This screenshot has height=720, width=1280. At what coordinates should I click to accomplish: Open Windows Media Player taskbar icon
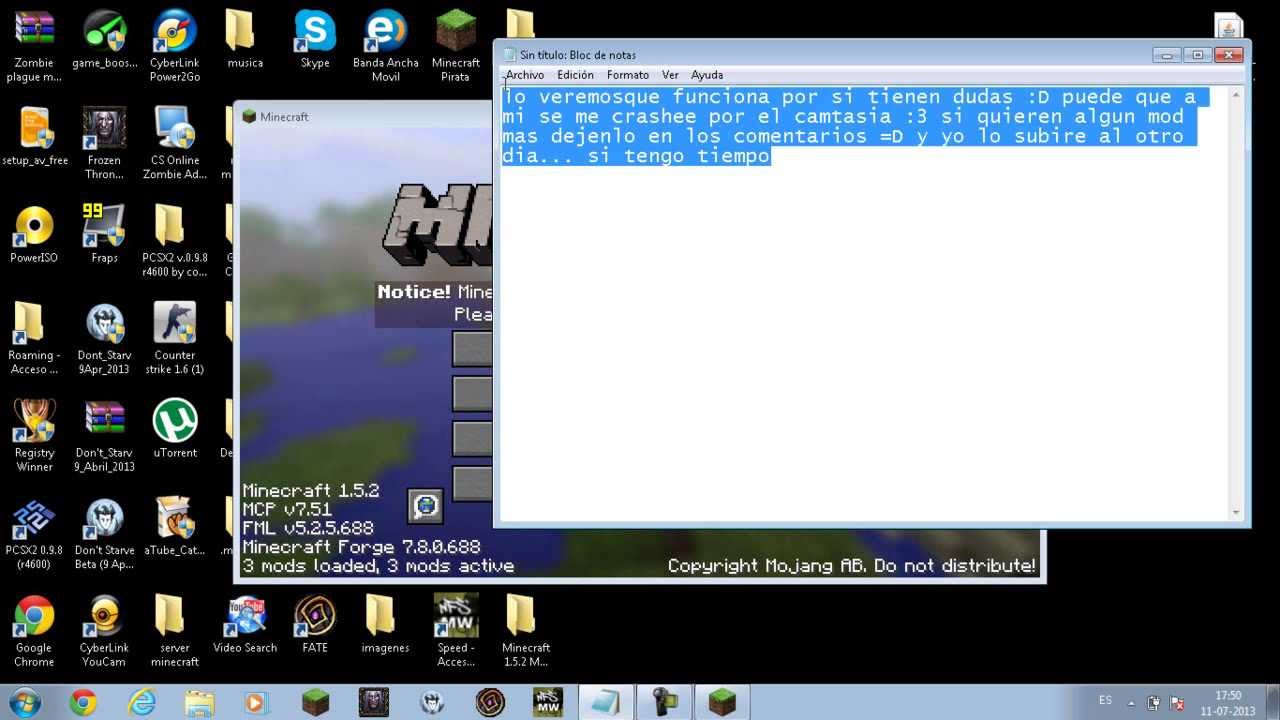click(257, 702)
